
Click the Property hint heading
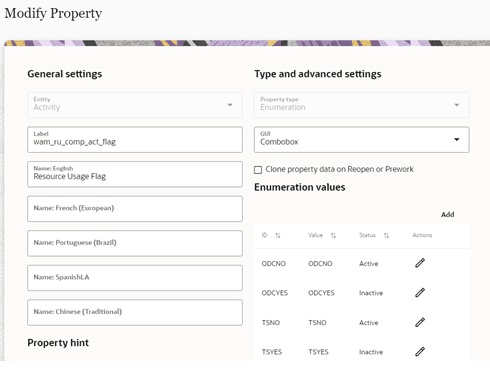(58, 343)
